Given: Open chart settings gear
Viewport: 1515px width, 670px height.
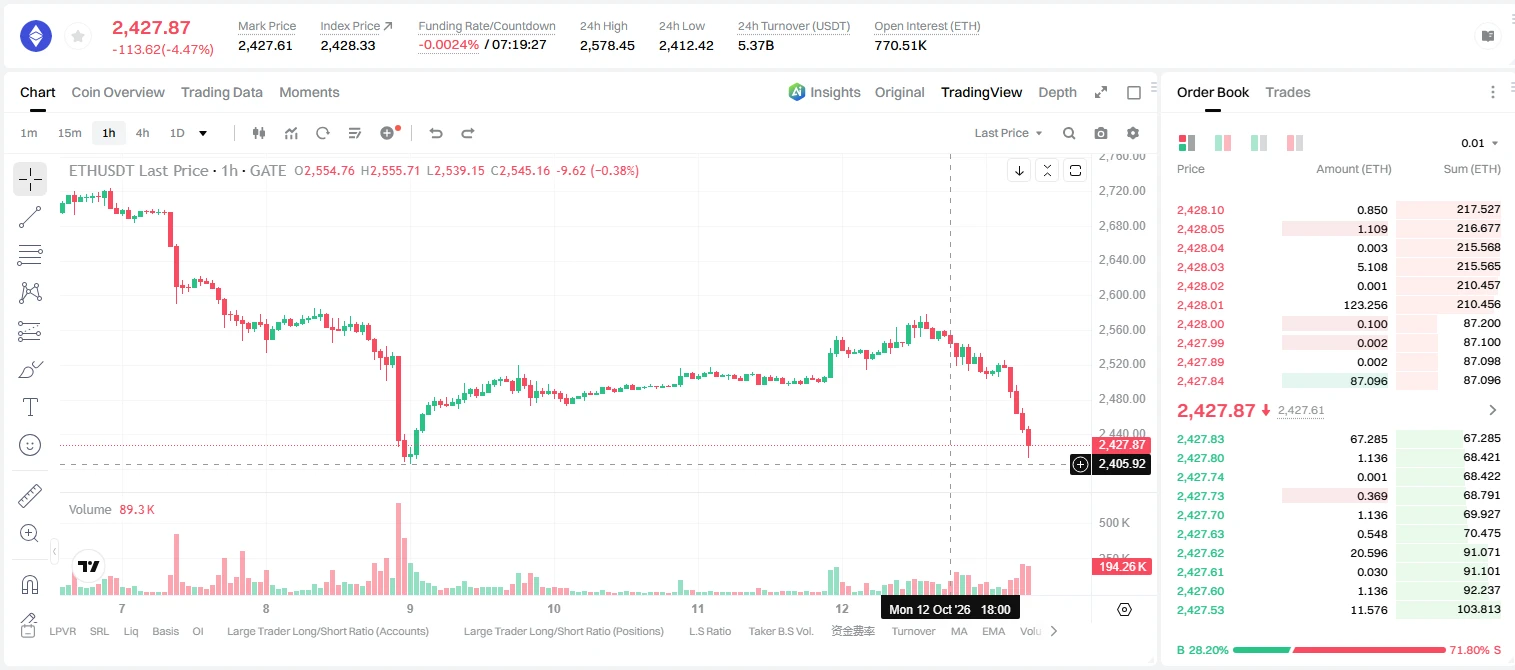Looking at the screenshot, I should 1133,133.
